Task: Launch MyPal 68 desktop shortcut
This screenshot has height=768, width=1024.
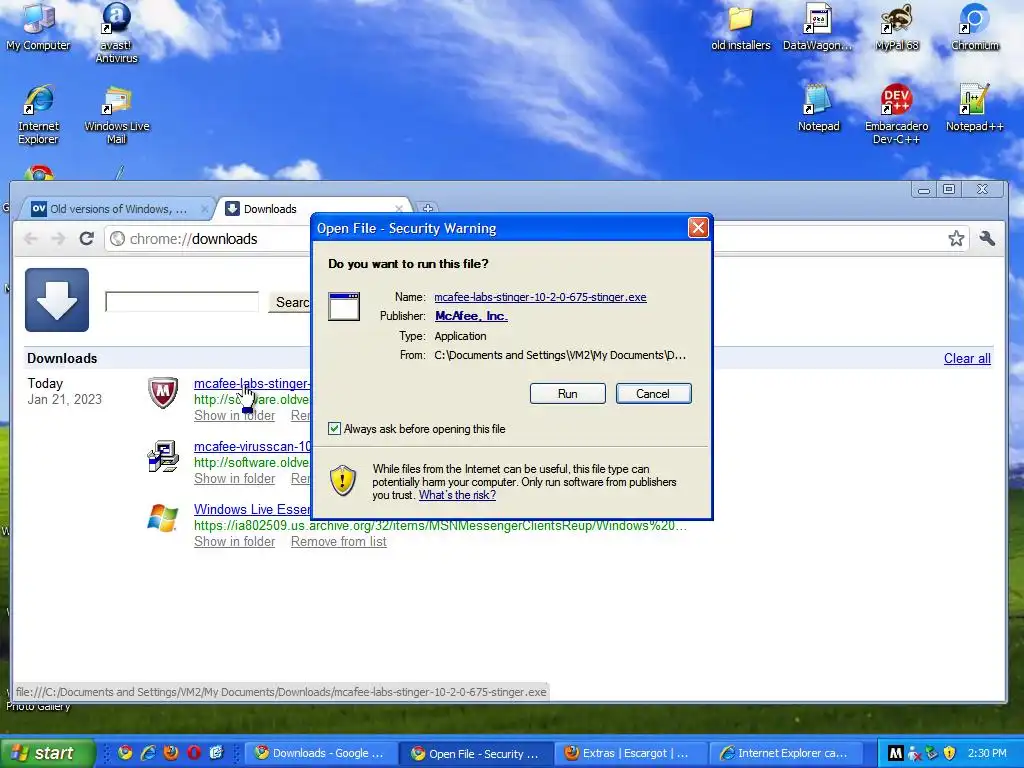Action: point(897,26)
